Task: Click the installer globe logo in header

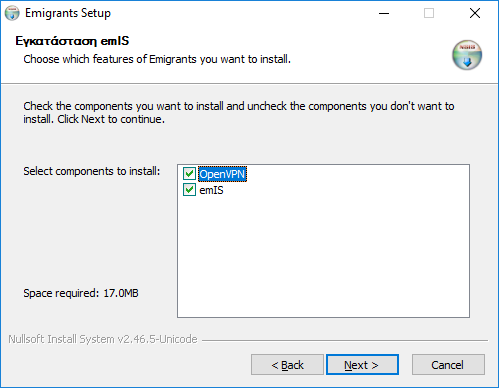Action: (x=467, y=55)
